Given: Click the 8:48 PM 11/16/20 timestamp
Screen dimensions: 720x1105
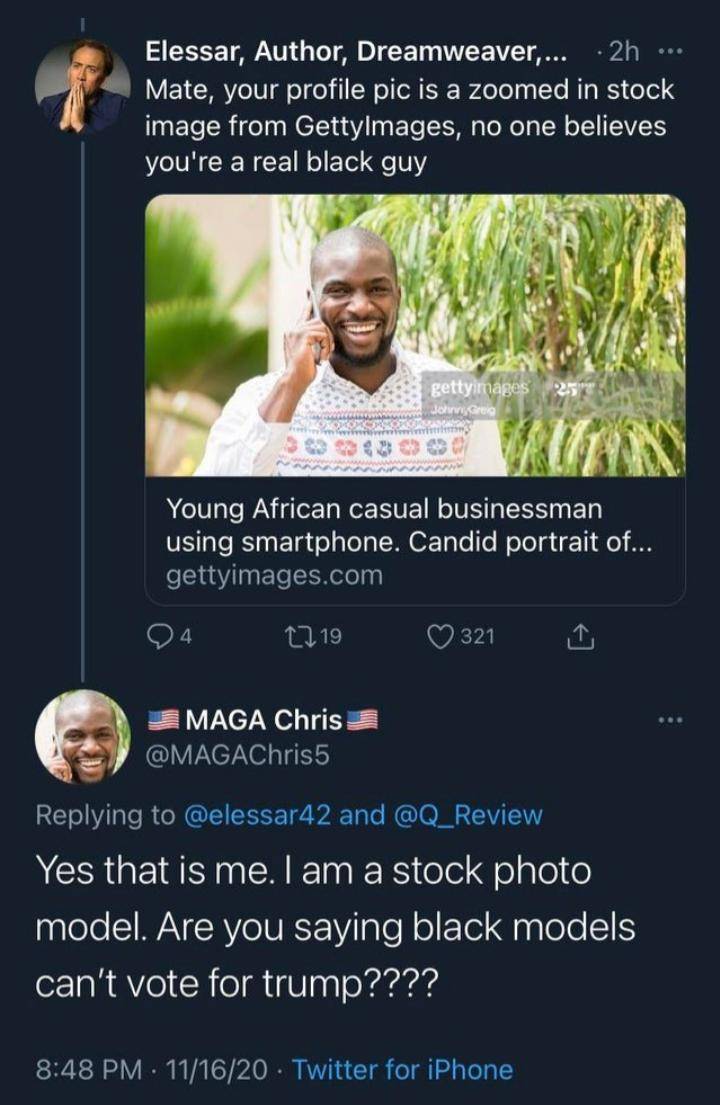Looking at the screenshot, I should (151, 1069).
